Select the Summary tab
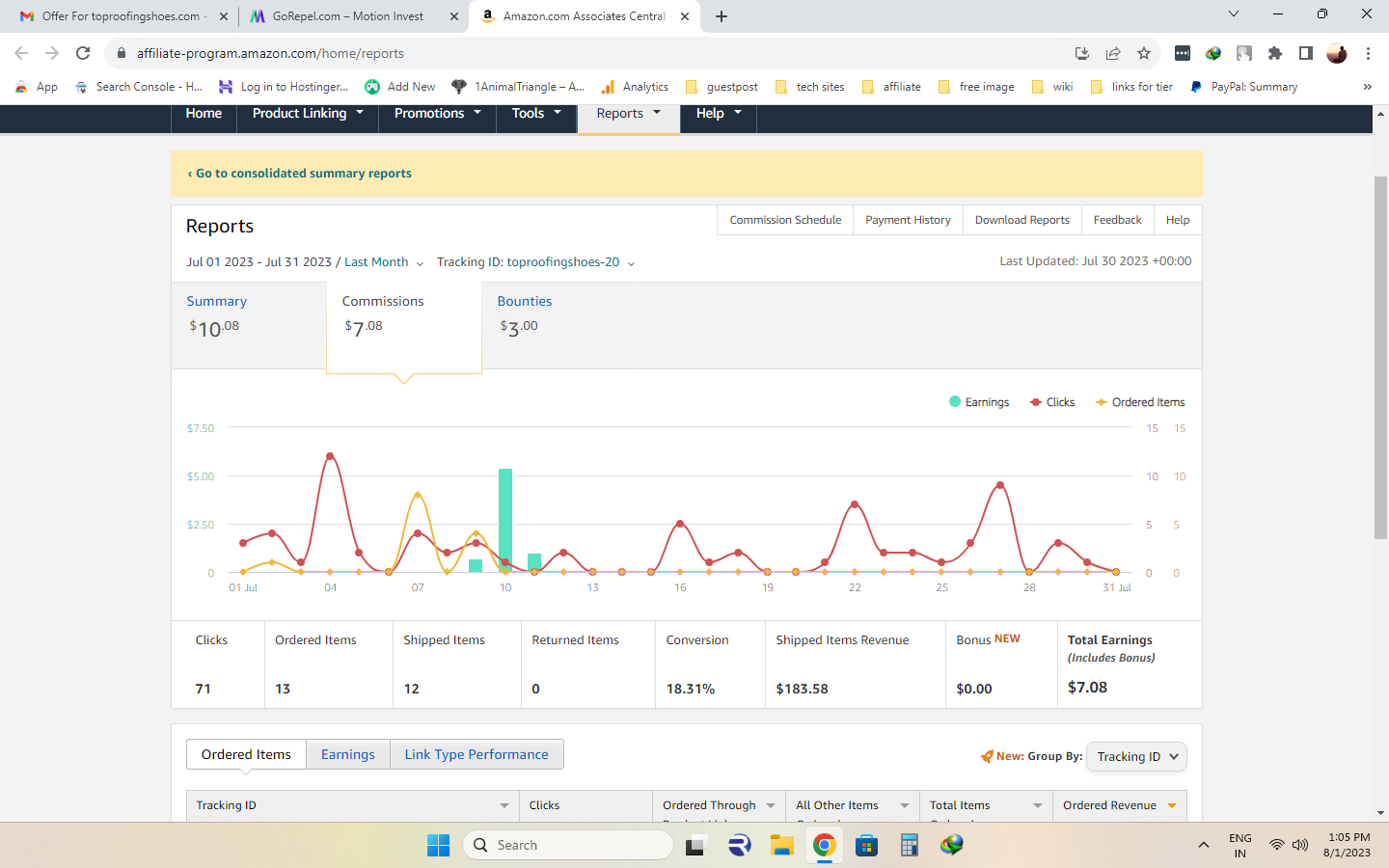Image resolution: width=1389 pixels, height=868 pixels. coord(249,326)
